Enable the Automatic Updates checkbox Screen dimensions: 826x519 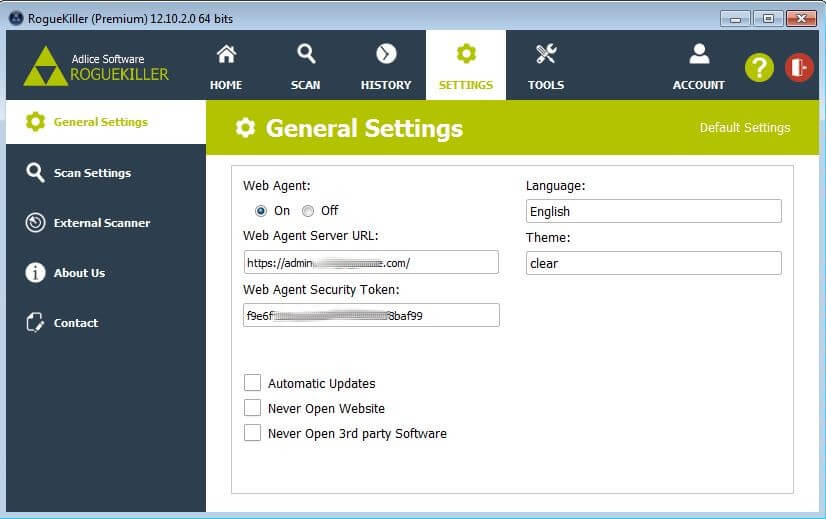coord(253,383)
